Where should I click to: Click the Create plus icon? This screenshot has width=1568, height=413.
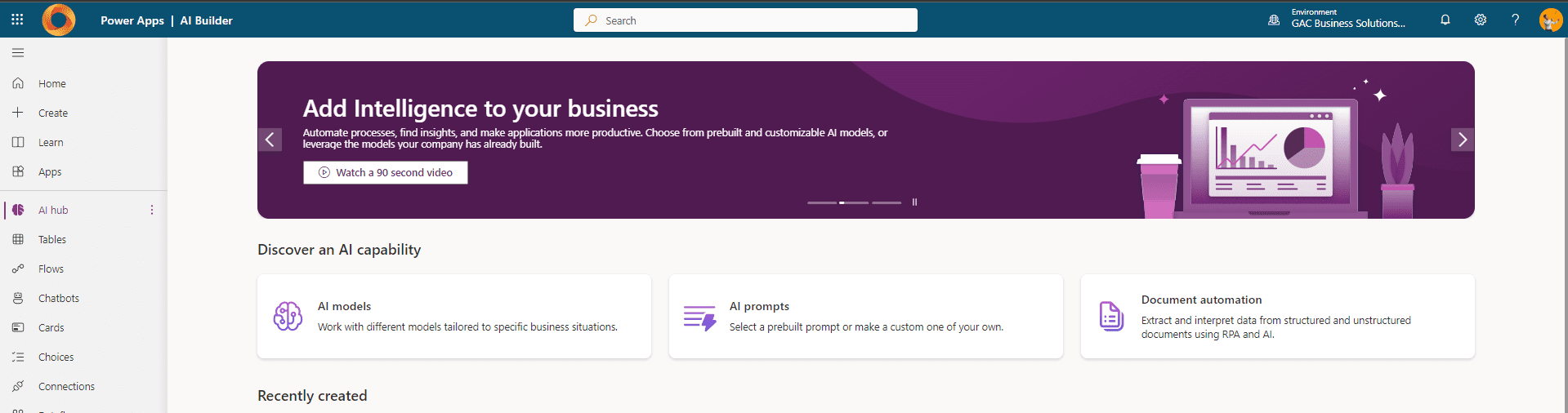coord(18,113)
